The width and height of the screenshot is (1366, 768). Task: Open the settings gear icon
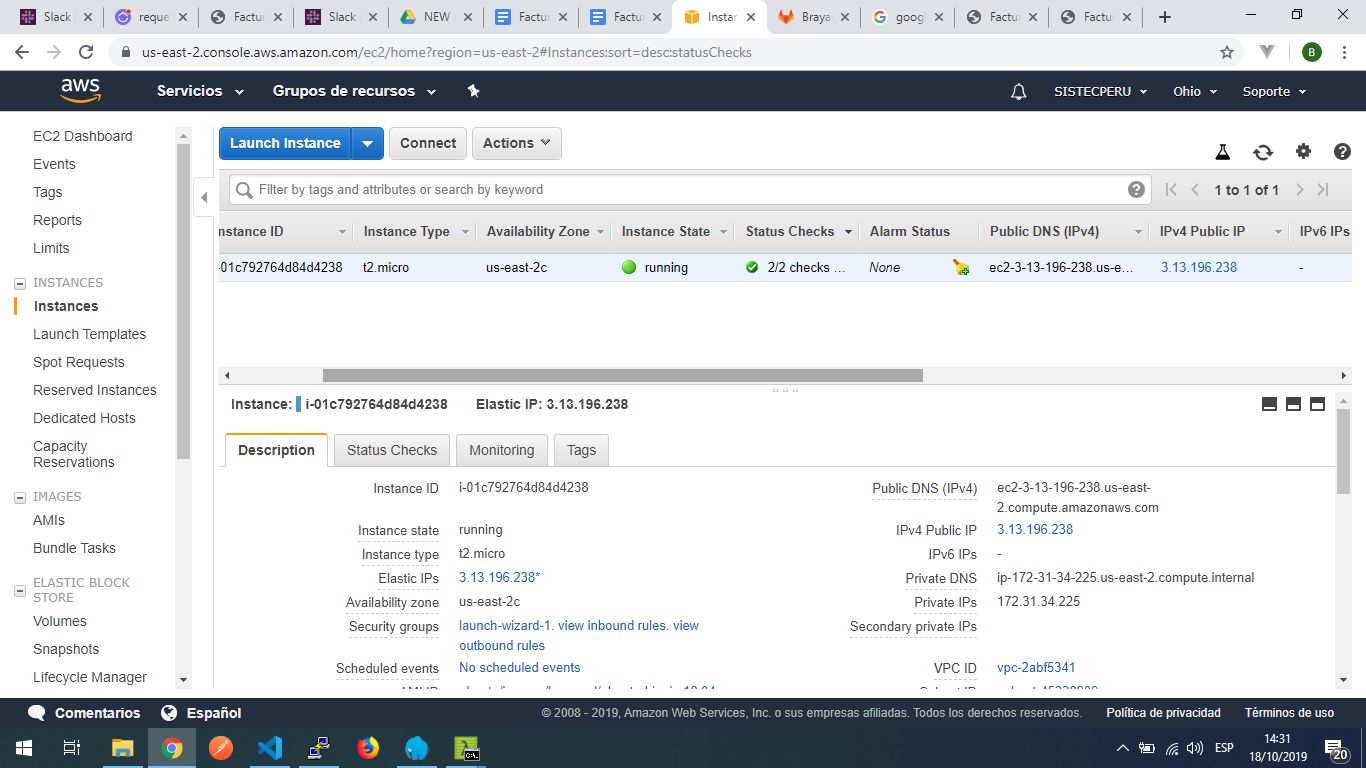[x=1303, y=152]
